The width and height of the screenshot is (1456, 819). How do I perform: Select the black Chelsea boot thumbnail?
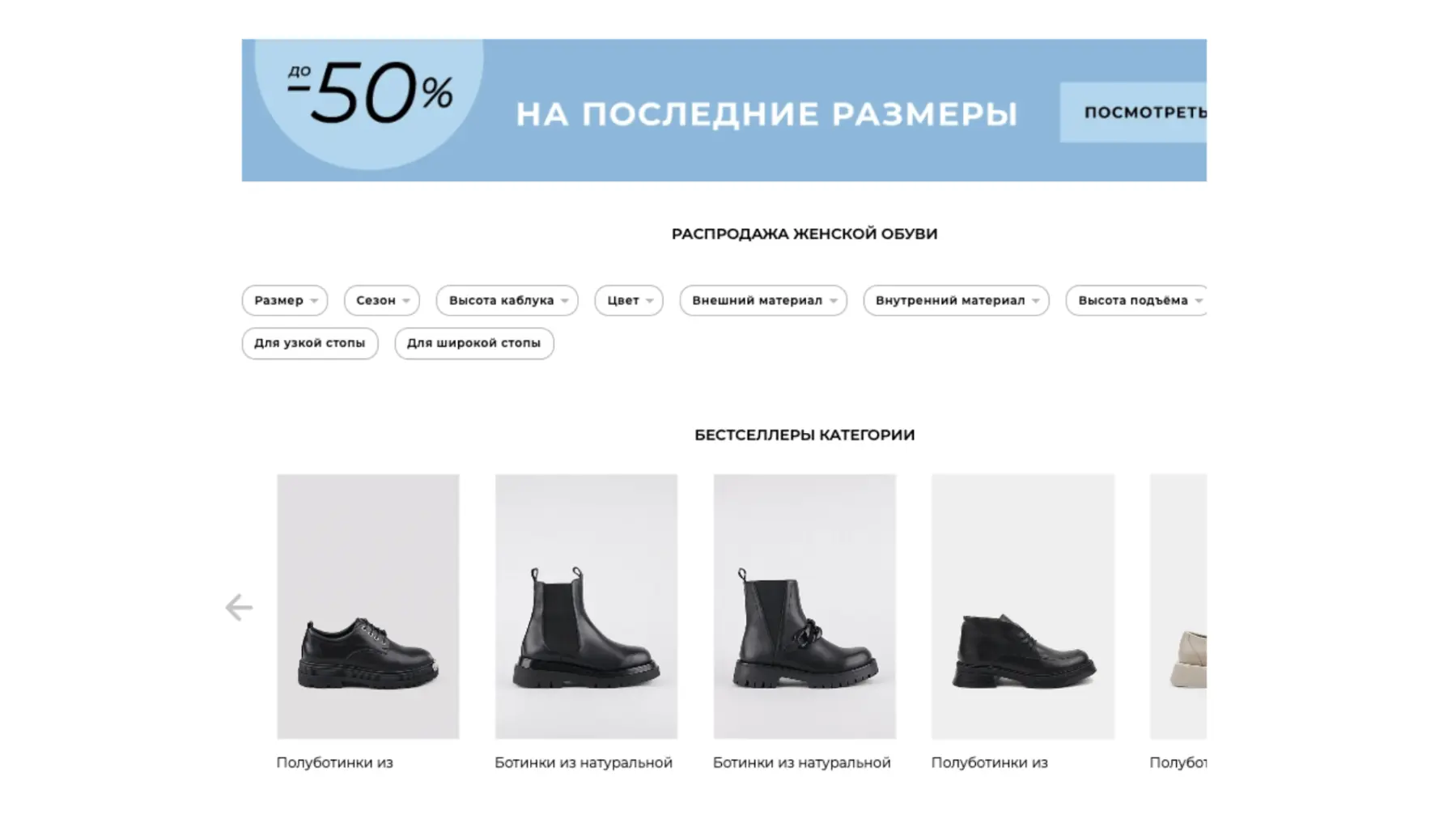tap(586, 606)
